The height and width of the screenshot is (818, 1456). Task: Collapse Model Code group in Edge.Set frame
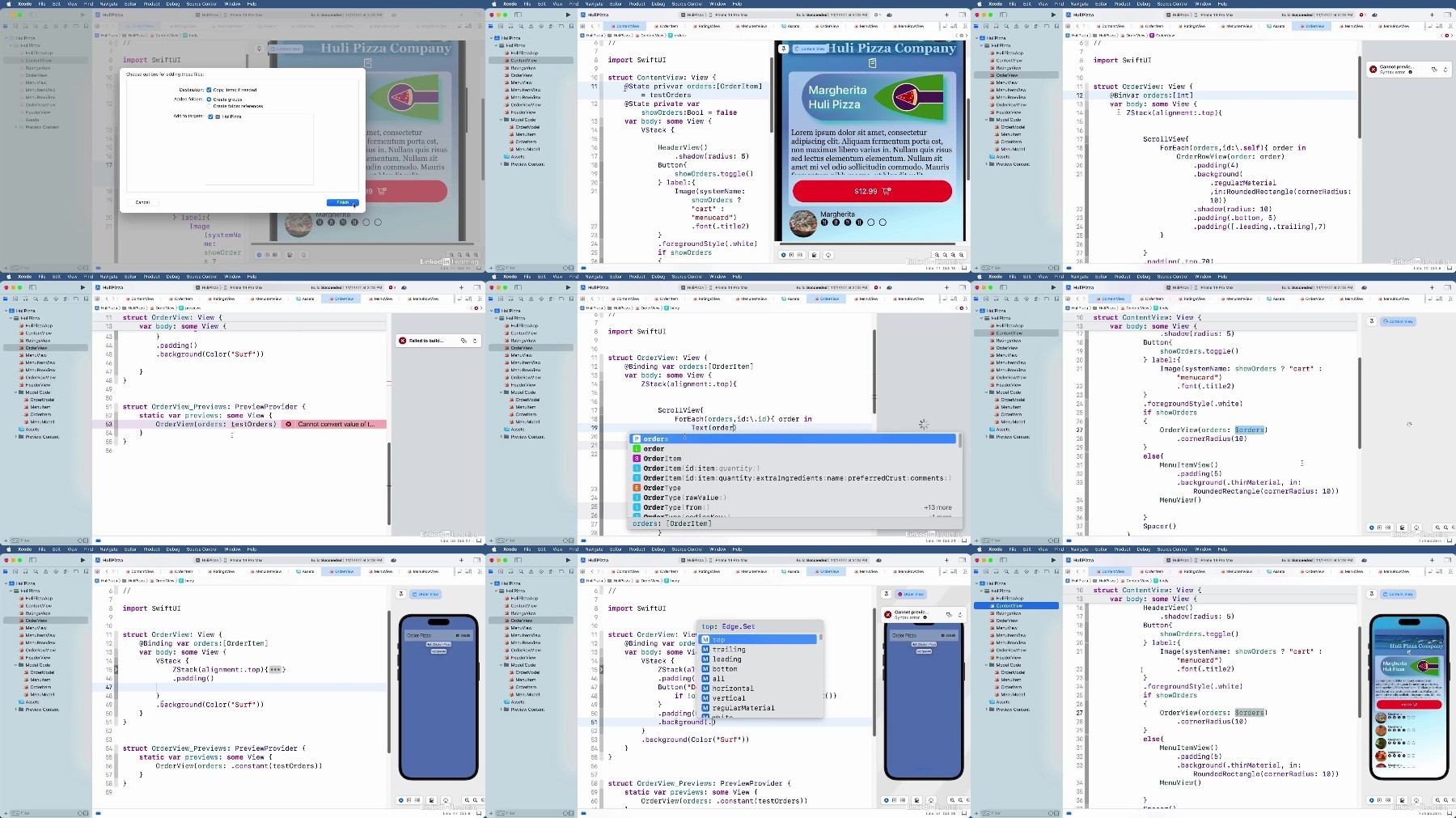click(x=502, y=665)
